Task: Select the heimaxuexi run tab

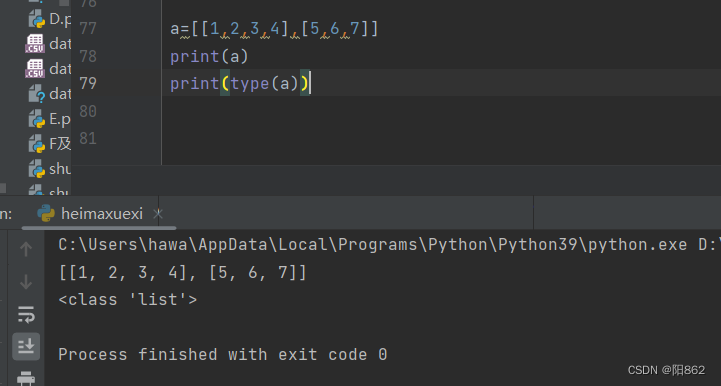Action: click(91, 213)
